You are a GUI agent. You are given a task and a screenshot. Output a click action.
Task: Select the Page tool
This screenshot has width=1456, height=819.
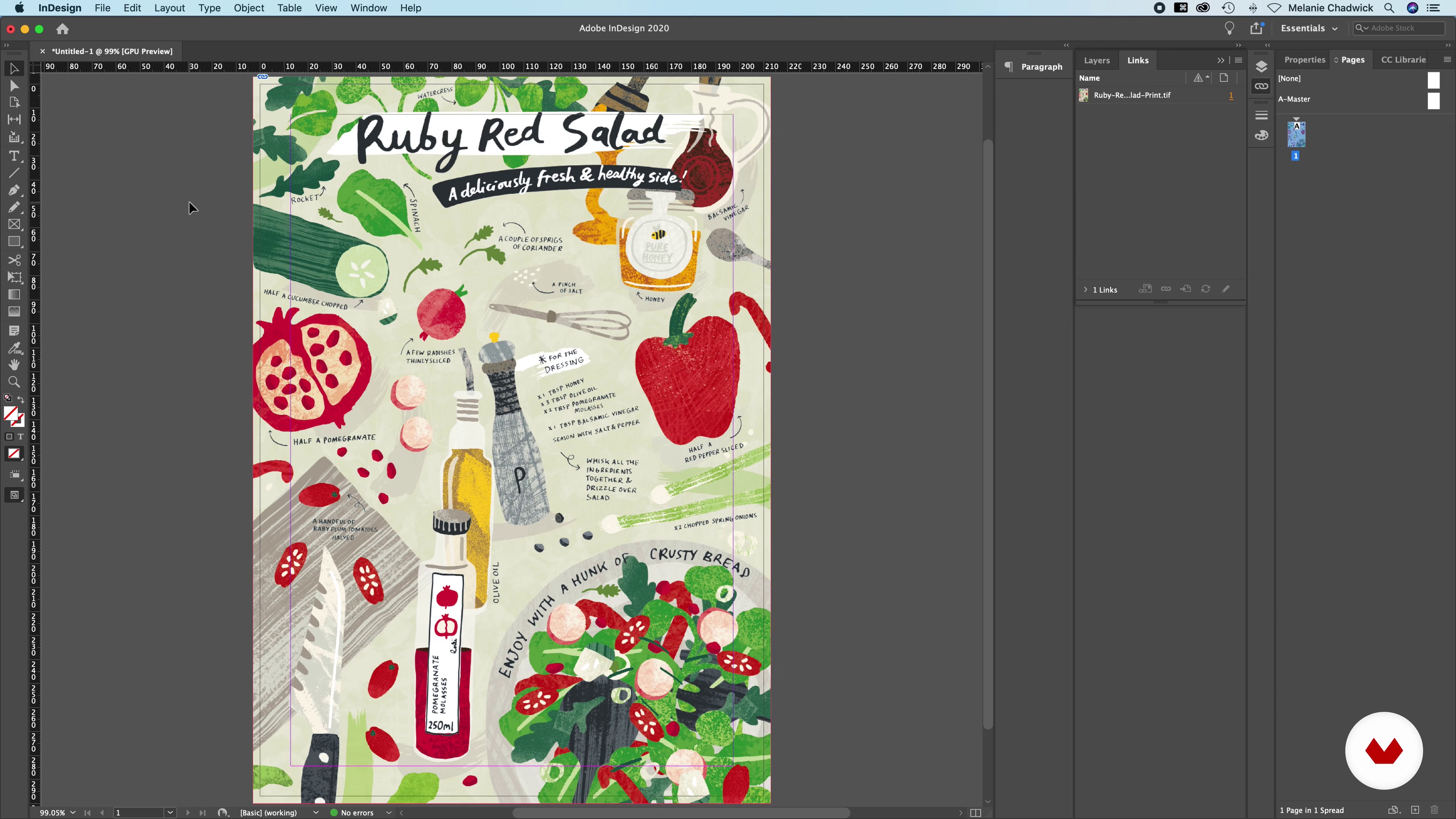pyautogui.click(x=14, y=102)
